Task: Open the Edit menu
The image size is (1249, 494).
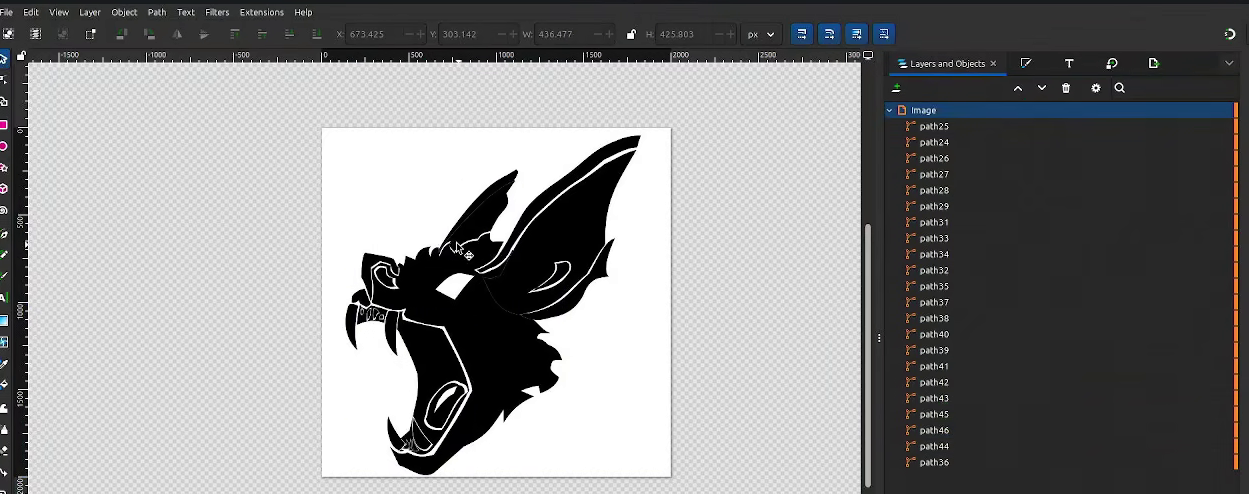Action: (x=31, y=12)
